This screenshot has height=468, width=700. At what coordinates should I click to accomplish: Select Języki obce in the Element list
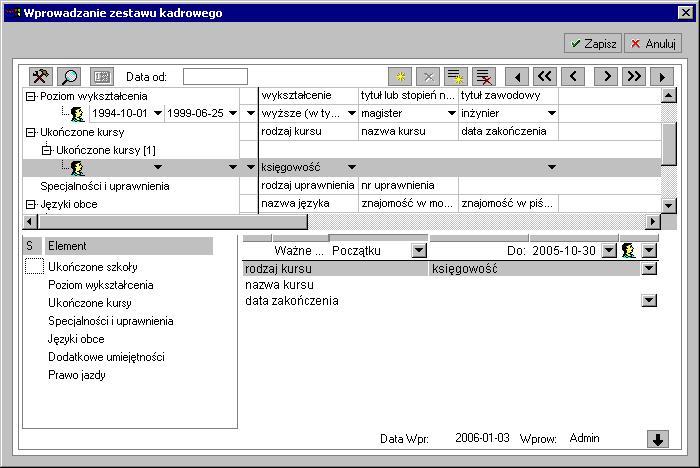[76, 339]
